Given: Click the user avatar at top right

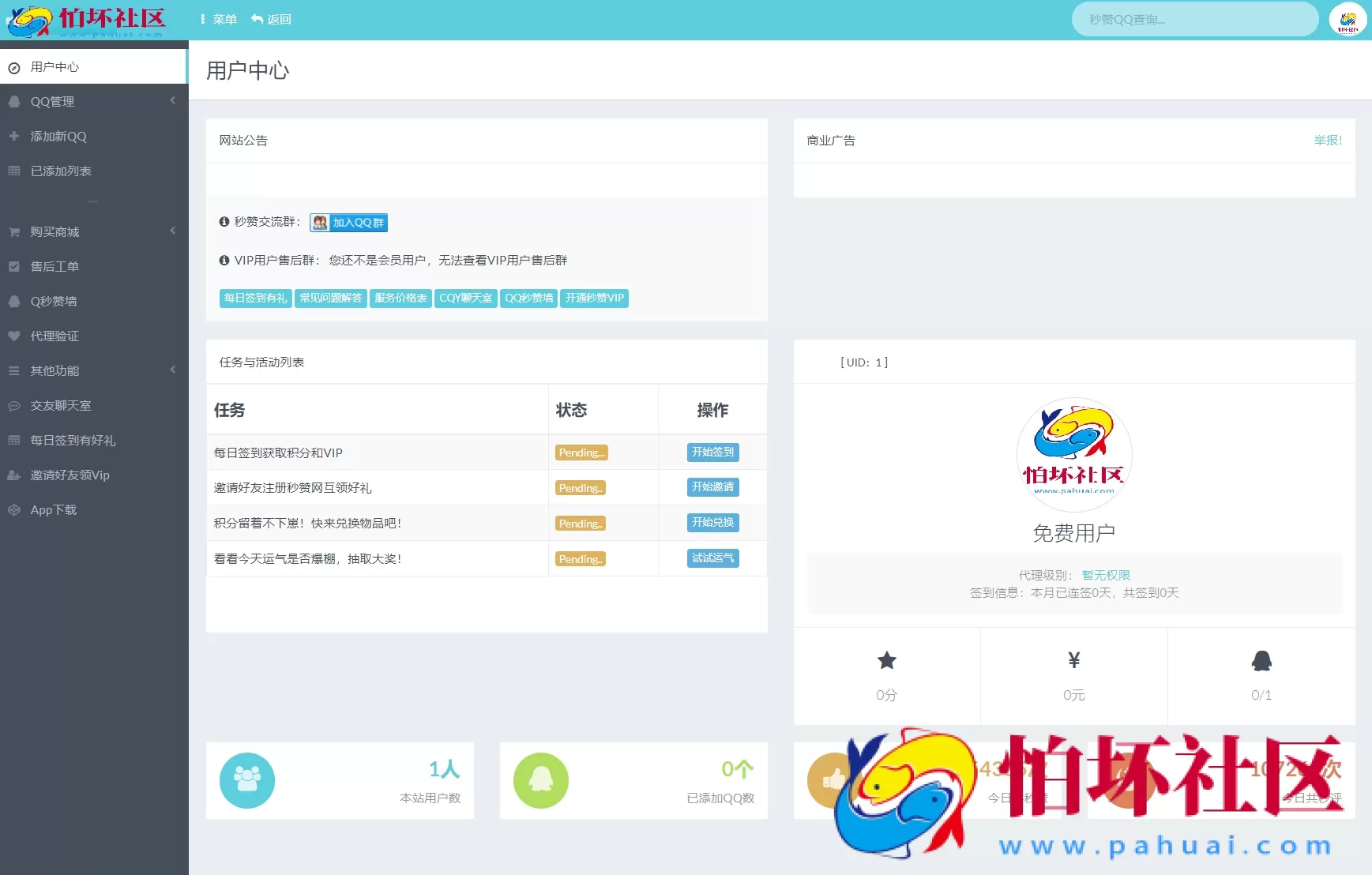Looking at the screenshot, I should click(1348, 18).
